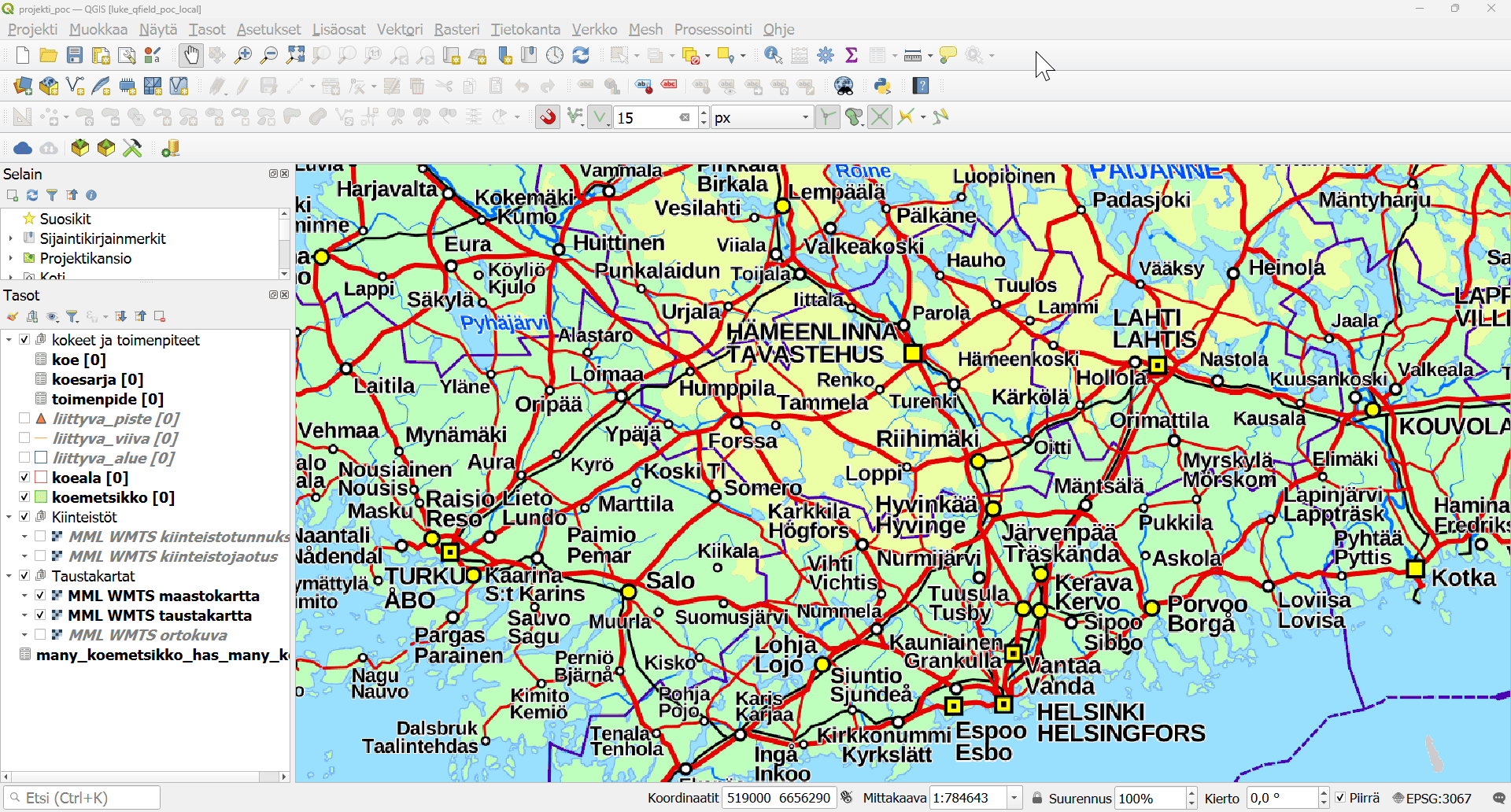
Task: Click the Zoom In magnifier tool
Action: point(243,55)
